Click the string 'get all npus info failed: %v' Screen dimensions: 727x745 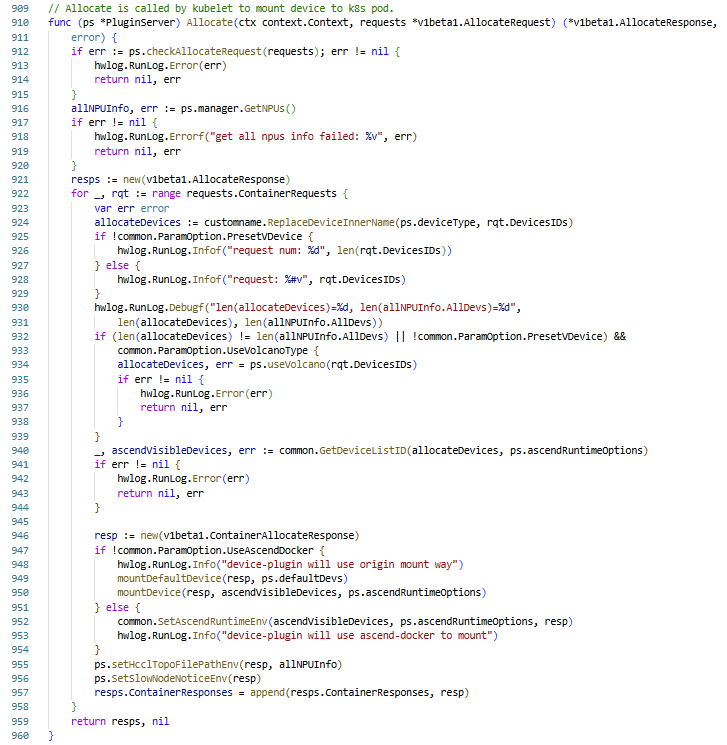(x=297, y=137)
